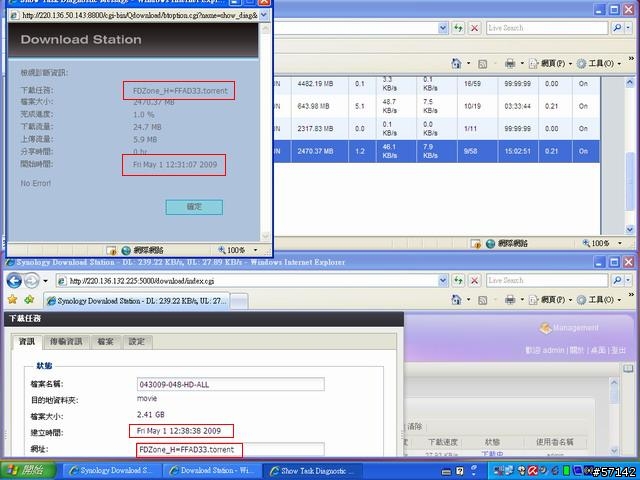Click 網址 field FDZone_H=FFAD33.torrent
This screenshot has width=640, height=480.
[231, 450]
